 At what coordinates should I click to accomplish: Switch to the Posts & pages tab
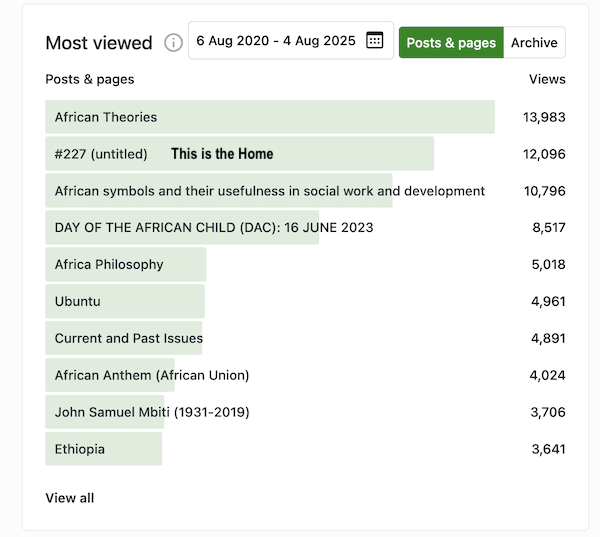(x=451, y=42)
